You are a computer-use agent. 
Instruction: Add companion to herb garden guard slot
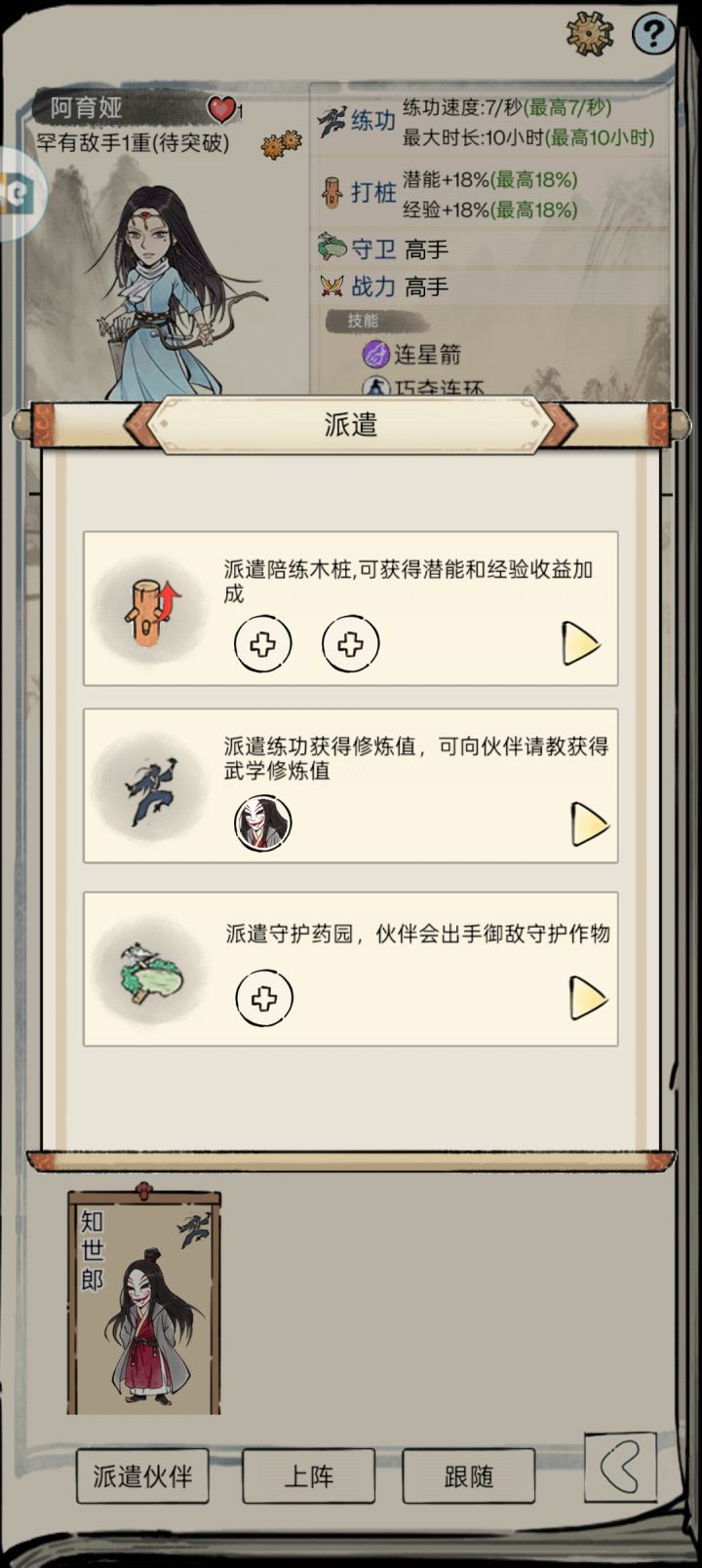(x=264, y=999)
